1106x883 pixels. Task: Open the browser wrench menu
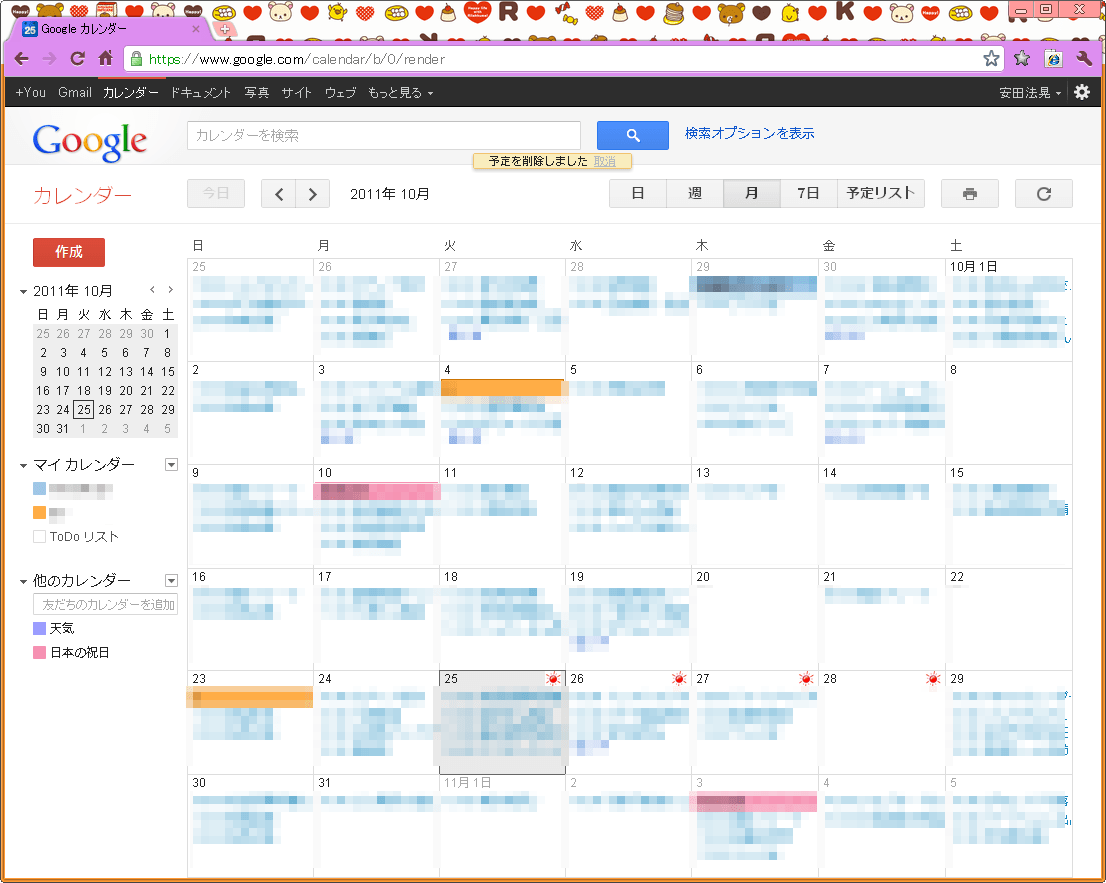pos(1084,59)
